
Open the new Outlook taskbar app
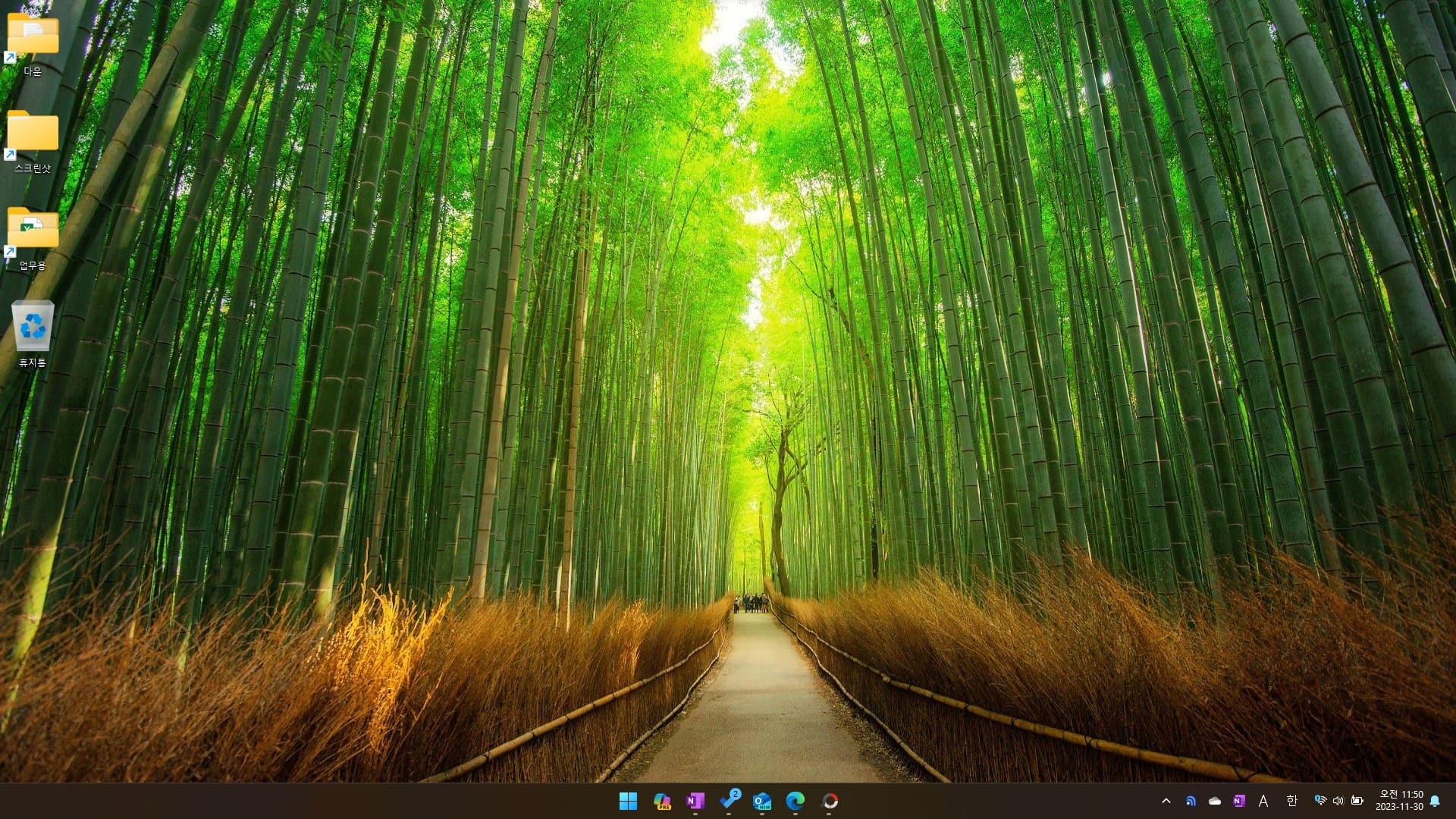pyautogui.click(x=762, y=801)
